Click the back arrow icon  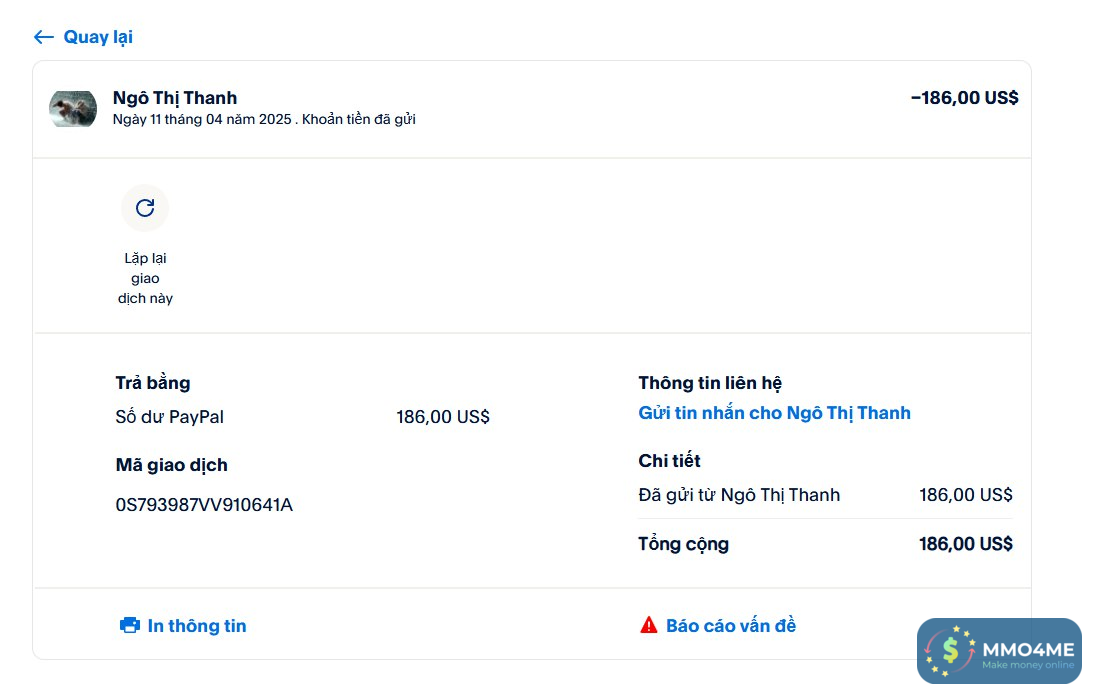coord(43,37)
